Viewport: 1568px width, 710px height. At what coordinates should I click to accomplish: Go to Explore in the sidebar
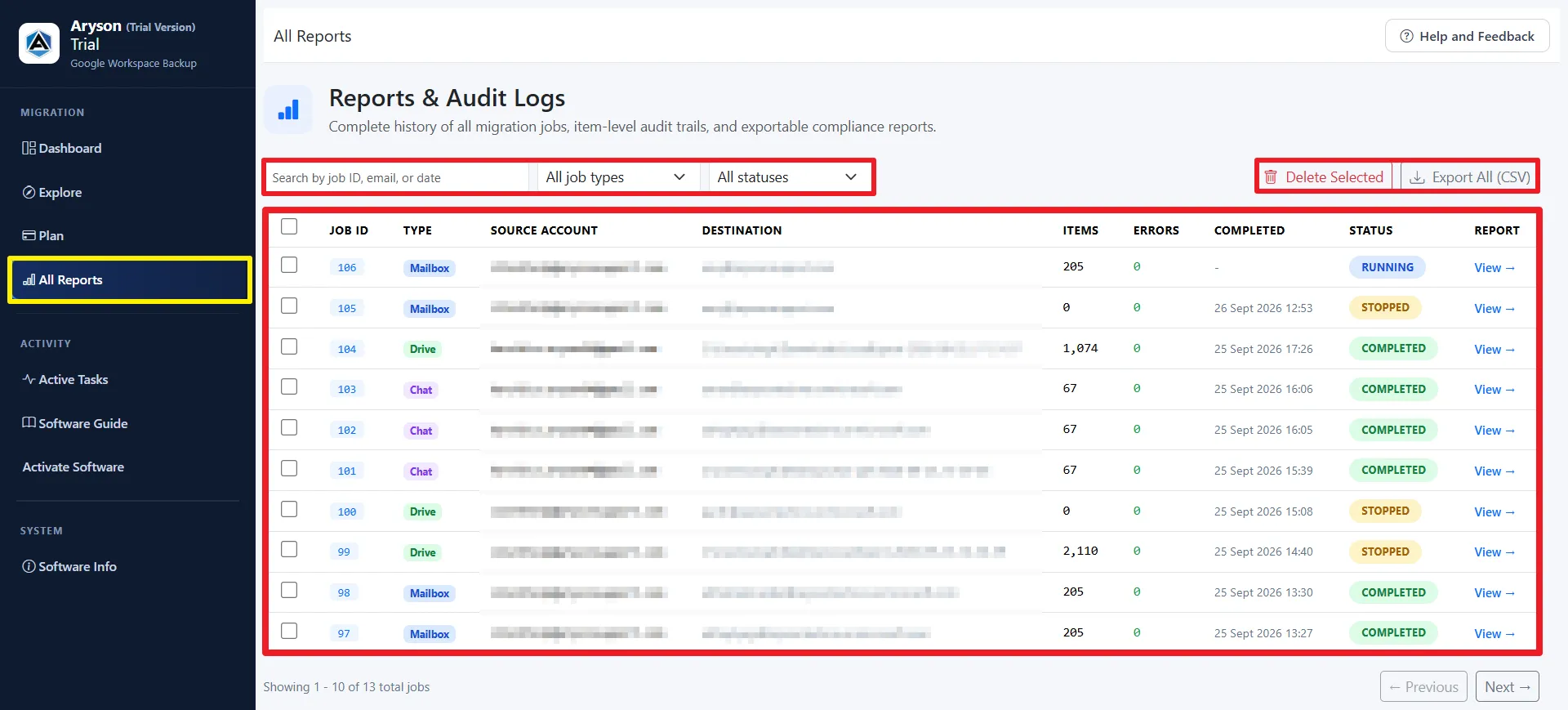[x=52, y=192]
